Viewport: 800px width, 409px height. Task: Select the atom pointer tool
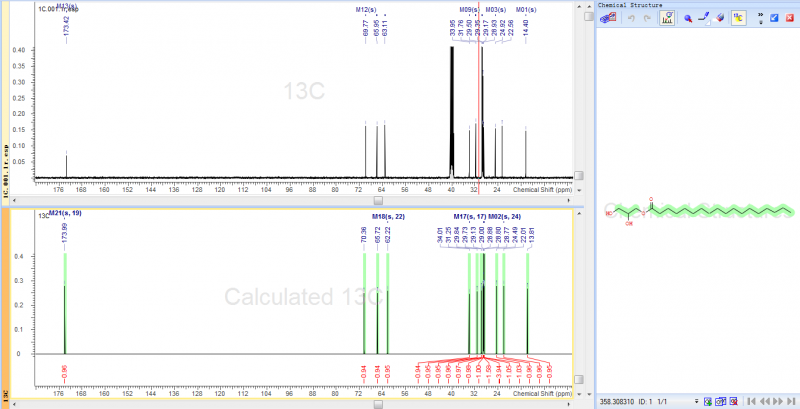(x=688, y=18)
